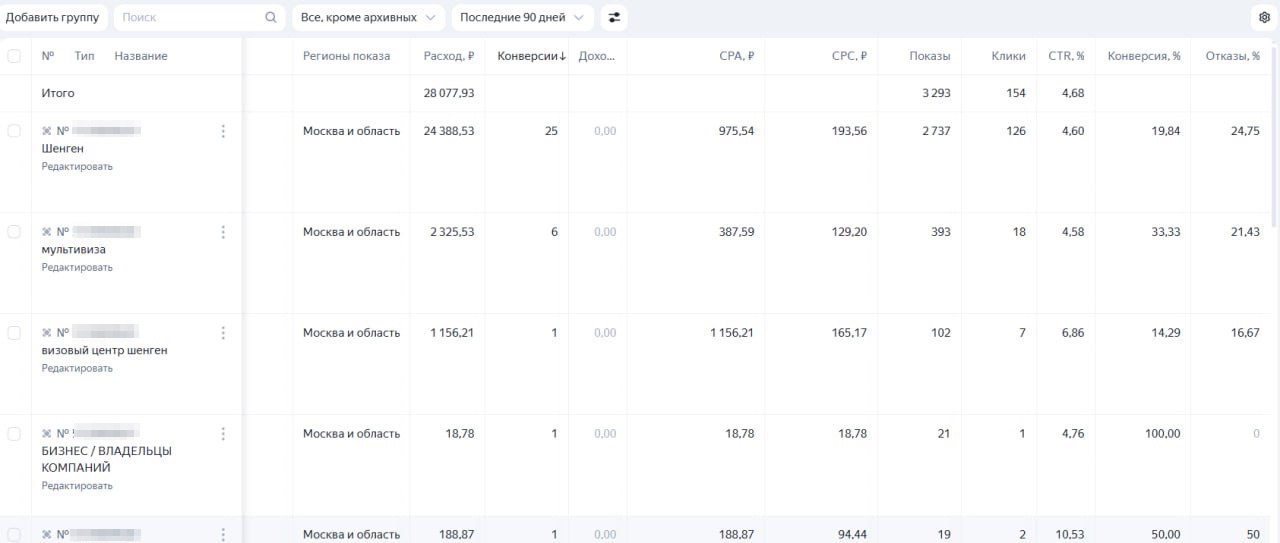Click the filter sliders icon
This screenshot has height=543, width=1280.
[614, 17]
